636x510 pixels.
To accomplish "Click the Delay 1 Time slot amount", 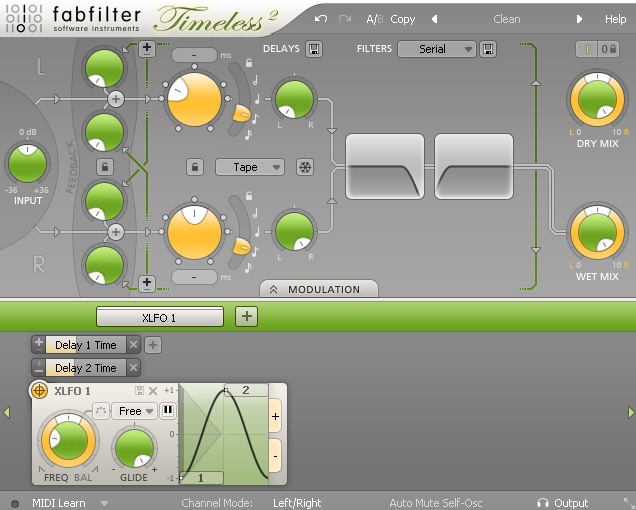I will pyautogui.click(x=86, y=345).
